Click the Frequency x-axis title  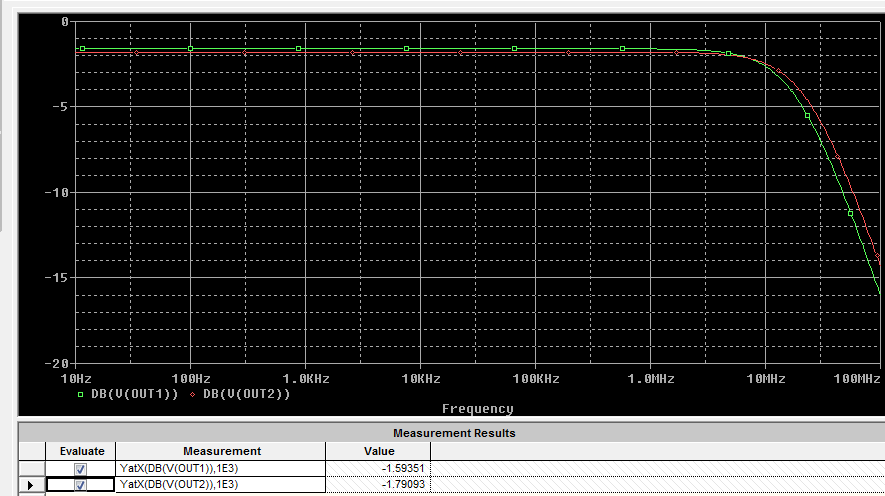[x=477, y=409]
